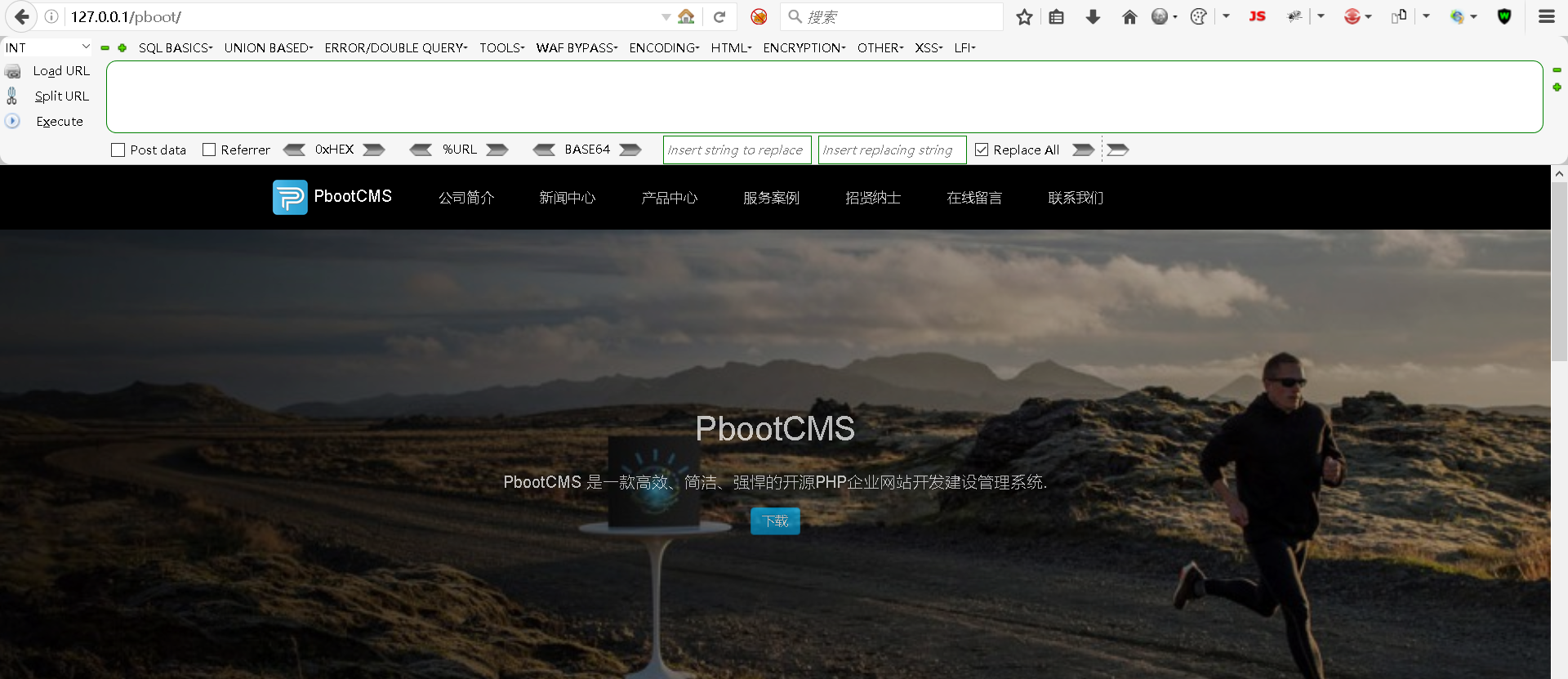1568x679 pixels.
Task: Click the blue 下载 button
Action: coord(775,520)
